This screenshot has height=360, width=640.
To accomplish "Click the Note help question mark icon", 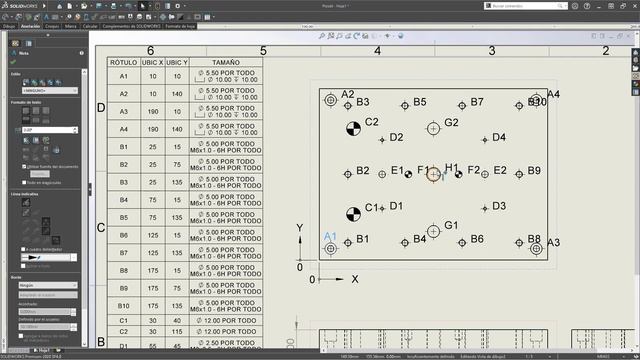I will pos(82,53).
